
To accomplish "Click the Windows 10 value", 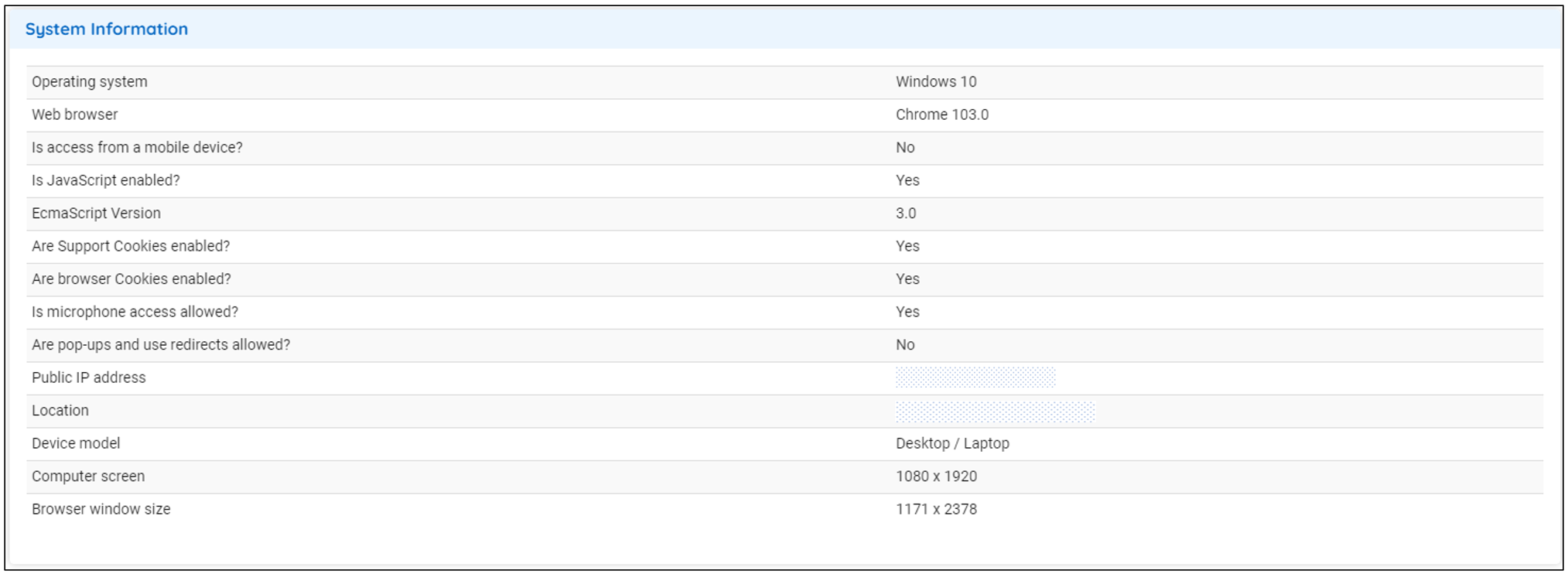I will coord(936,82).
